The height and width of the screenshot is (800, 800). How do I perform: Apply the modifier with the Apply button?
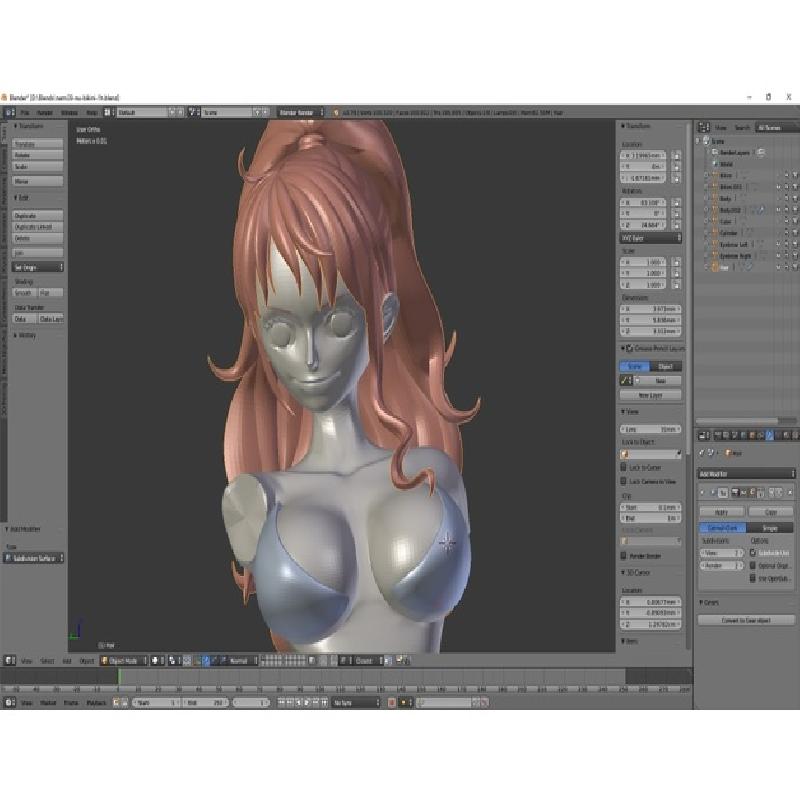(721, 512)
